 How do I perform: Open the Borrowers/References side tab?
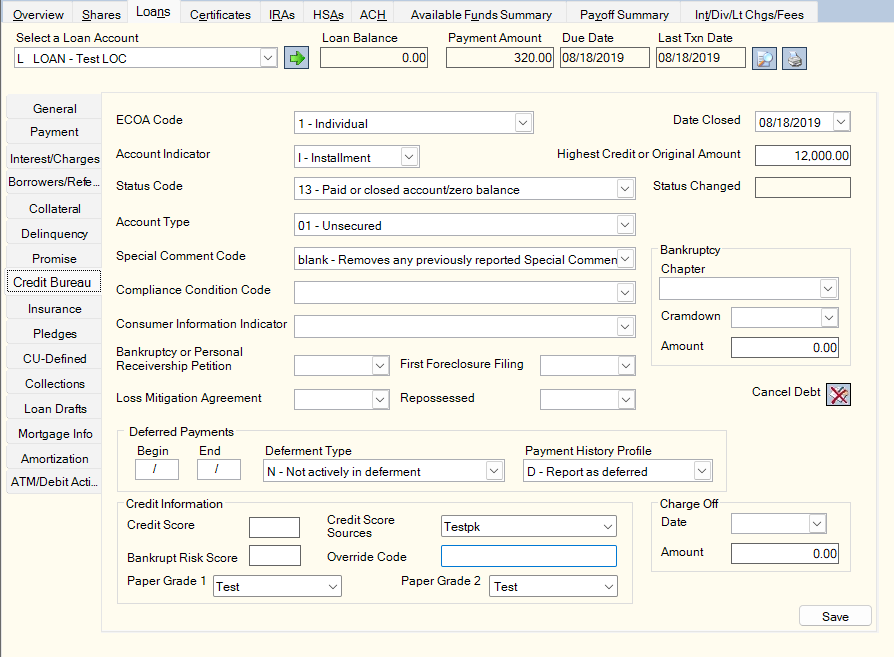point(54,182)
